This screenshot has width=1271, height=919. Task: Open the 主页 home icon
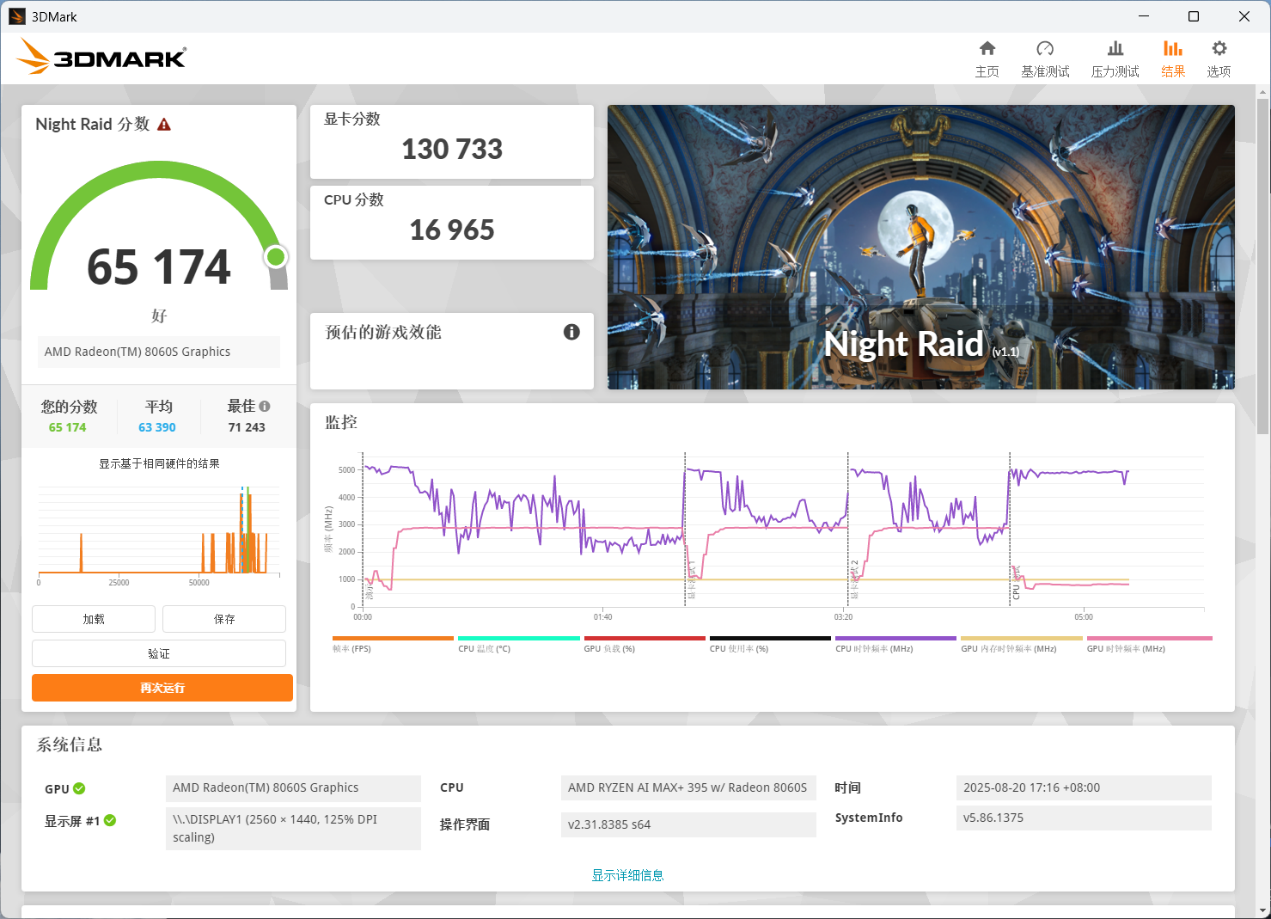click(x=986, y=49)
